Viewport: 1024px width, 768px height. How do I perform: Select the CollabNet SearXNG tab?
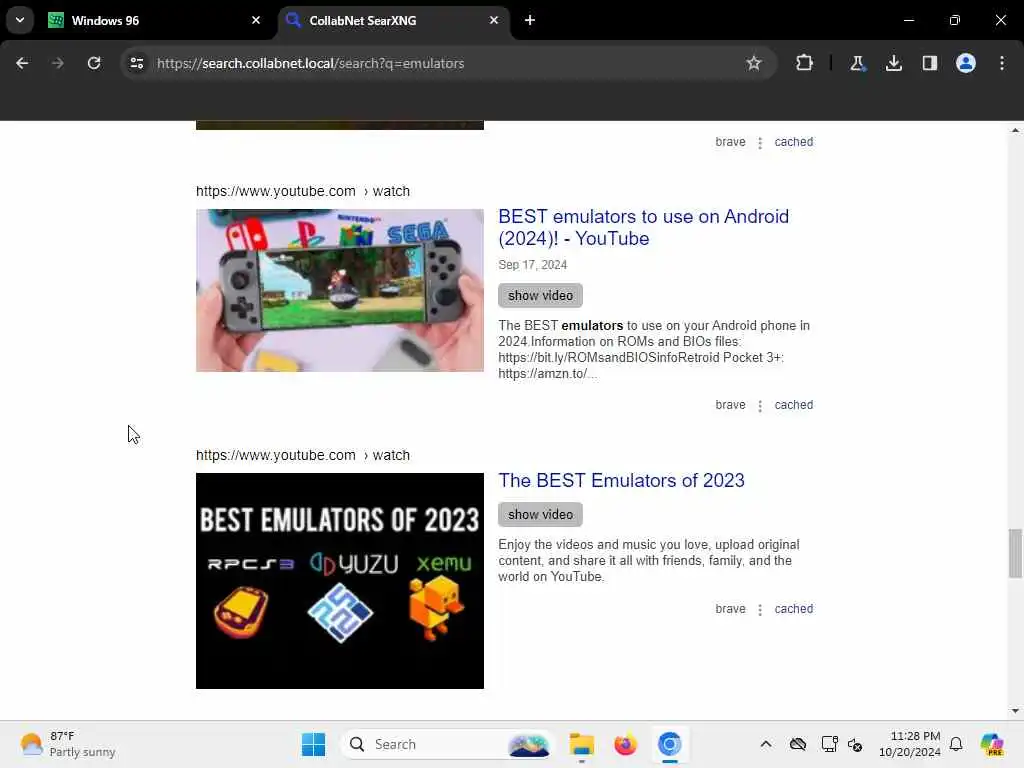(393, 20)
